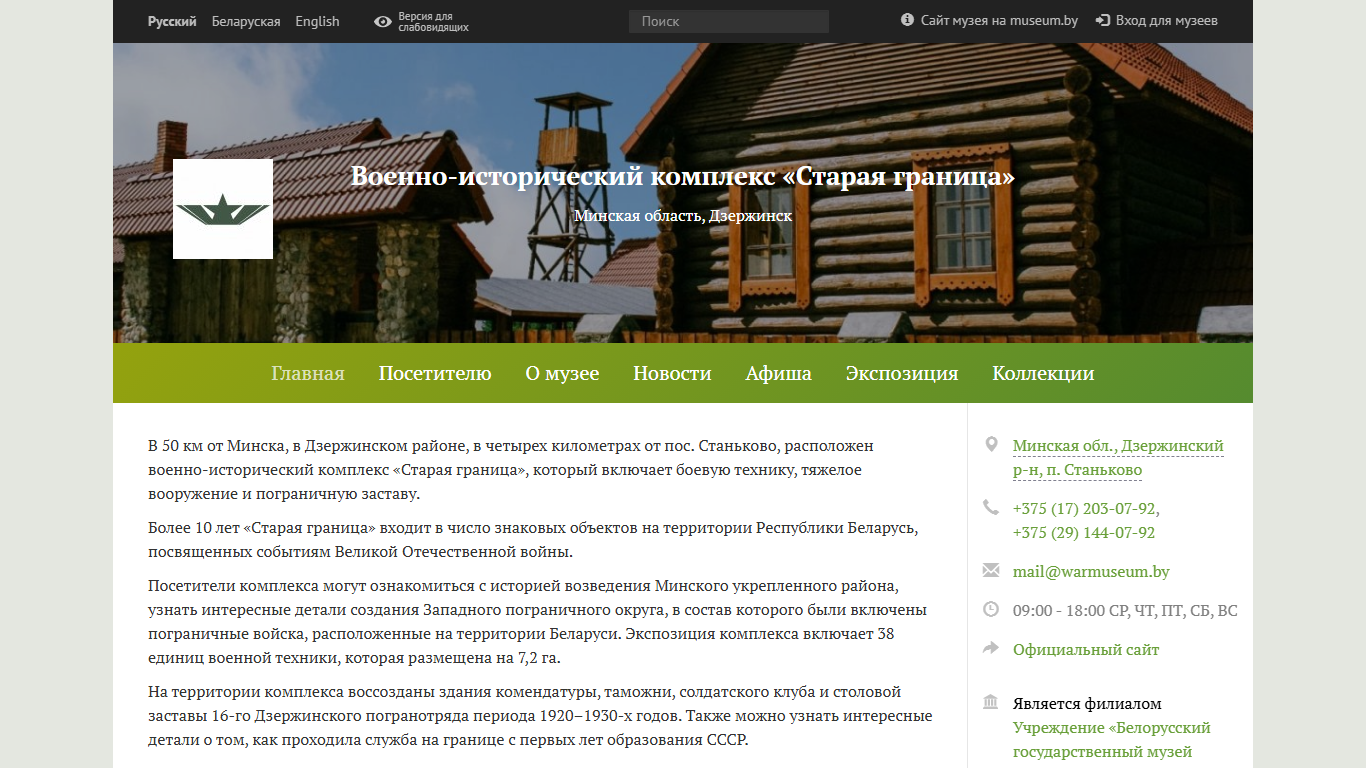Click the opening hours text 09:00 - 18:00
This screenshot has height=768, width=1366.
(x=1125, y=611)
